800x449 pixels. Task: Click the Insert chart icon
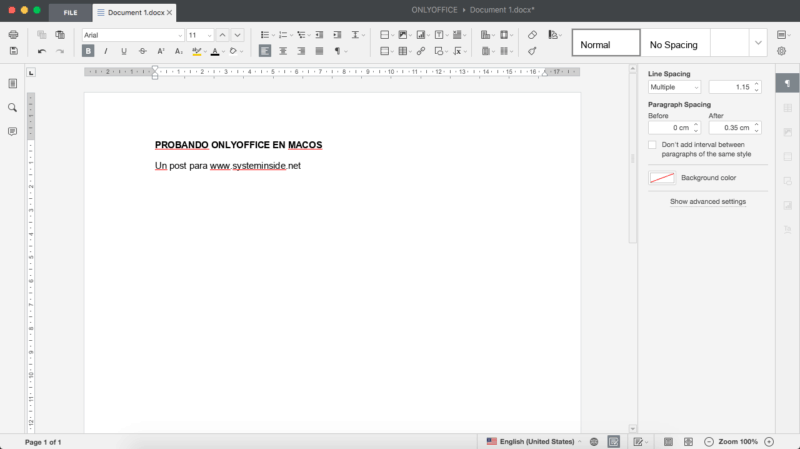click(421, 35)
